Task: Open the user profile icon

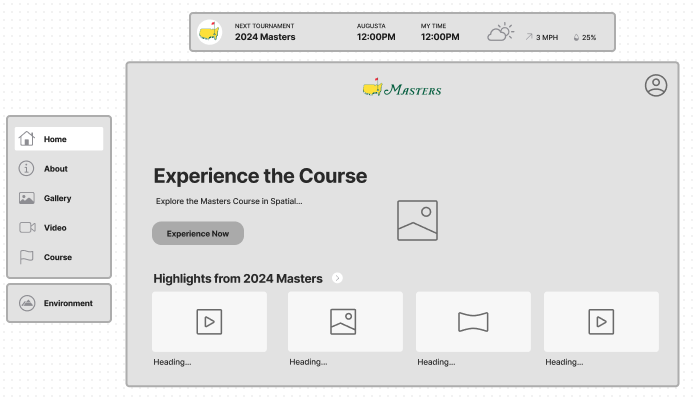Action: (656, 85)
